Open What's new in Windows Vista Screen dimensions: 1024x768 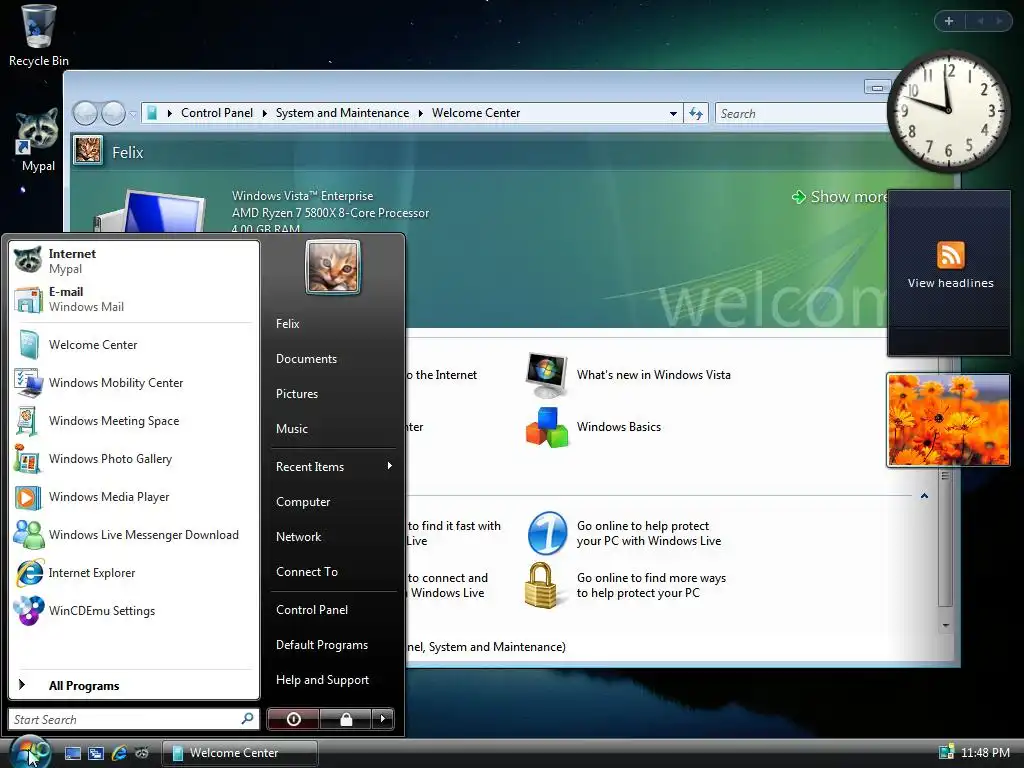[628, 375]
